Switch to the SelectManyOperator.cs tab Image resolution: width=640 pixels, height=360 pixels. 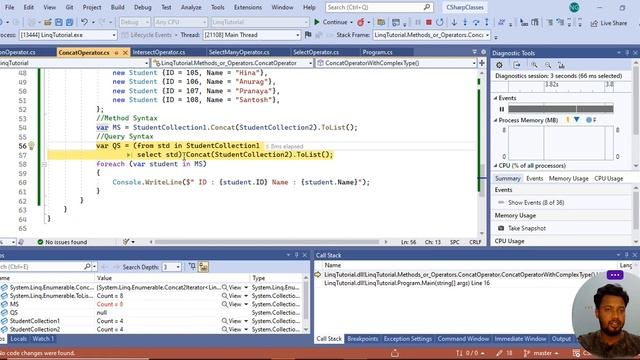pos(239,52)
